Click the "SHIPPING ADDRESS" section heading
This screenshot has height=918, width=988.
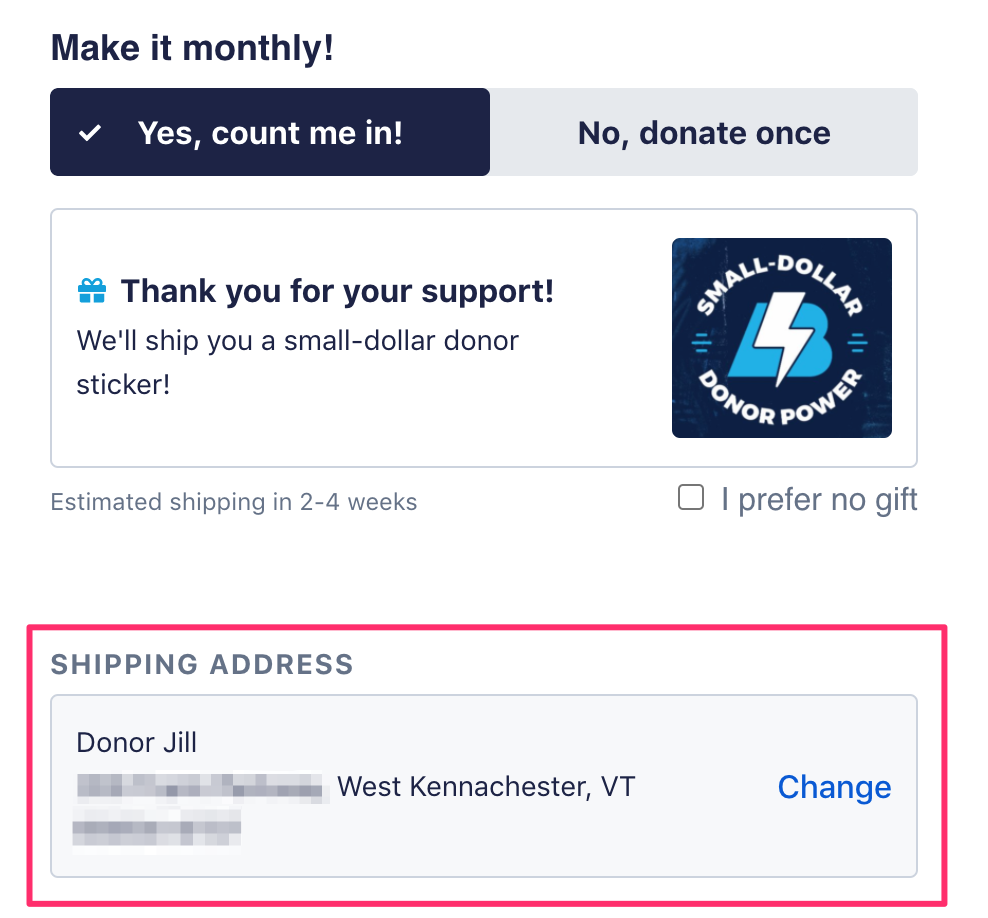tap(202, 664)
